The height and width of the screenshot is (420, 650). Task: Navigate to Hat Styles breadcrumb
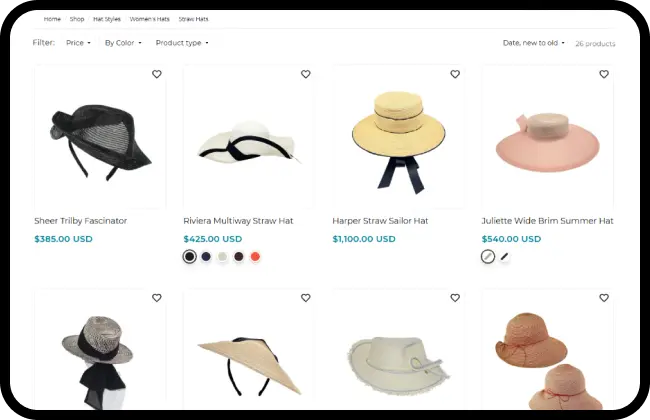(107, 19)
